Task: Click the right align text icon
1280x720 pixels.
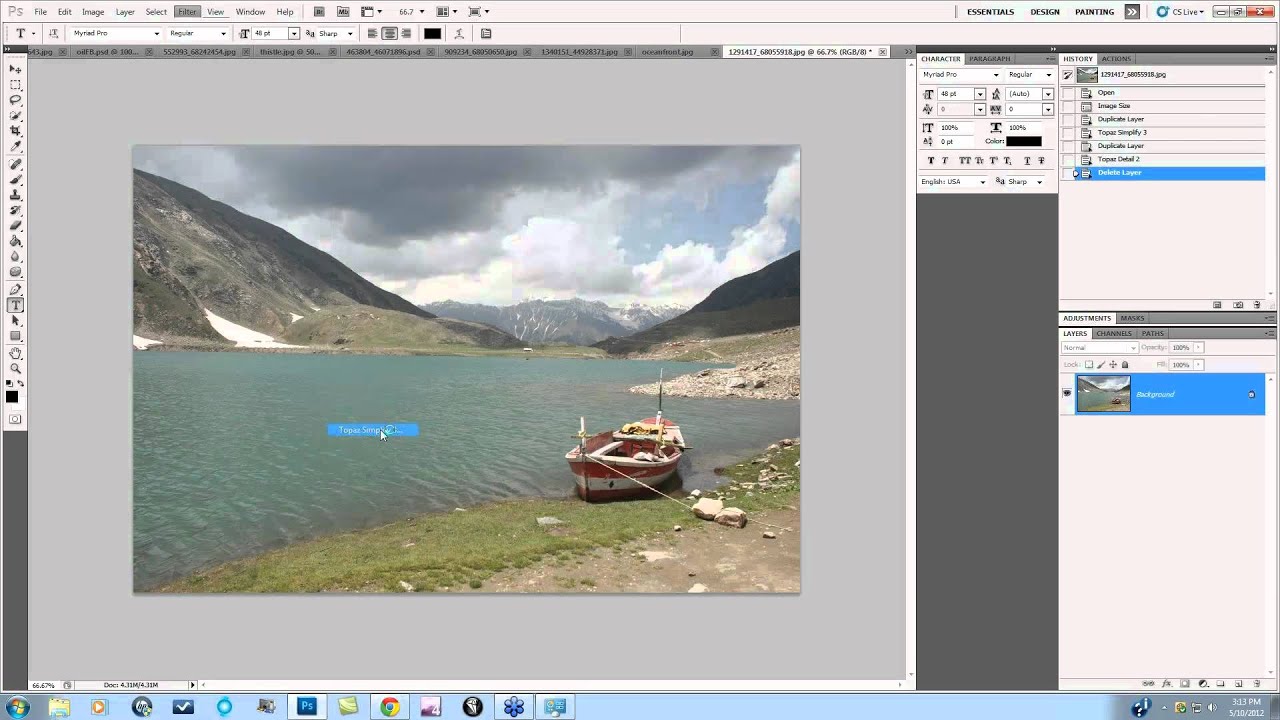Action: coord(406,33)
